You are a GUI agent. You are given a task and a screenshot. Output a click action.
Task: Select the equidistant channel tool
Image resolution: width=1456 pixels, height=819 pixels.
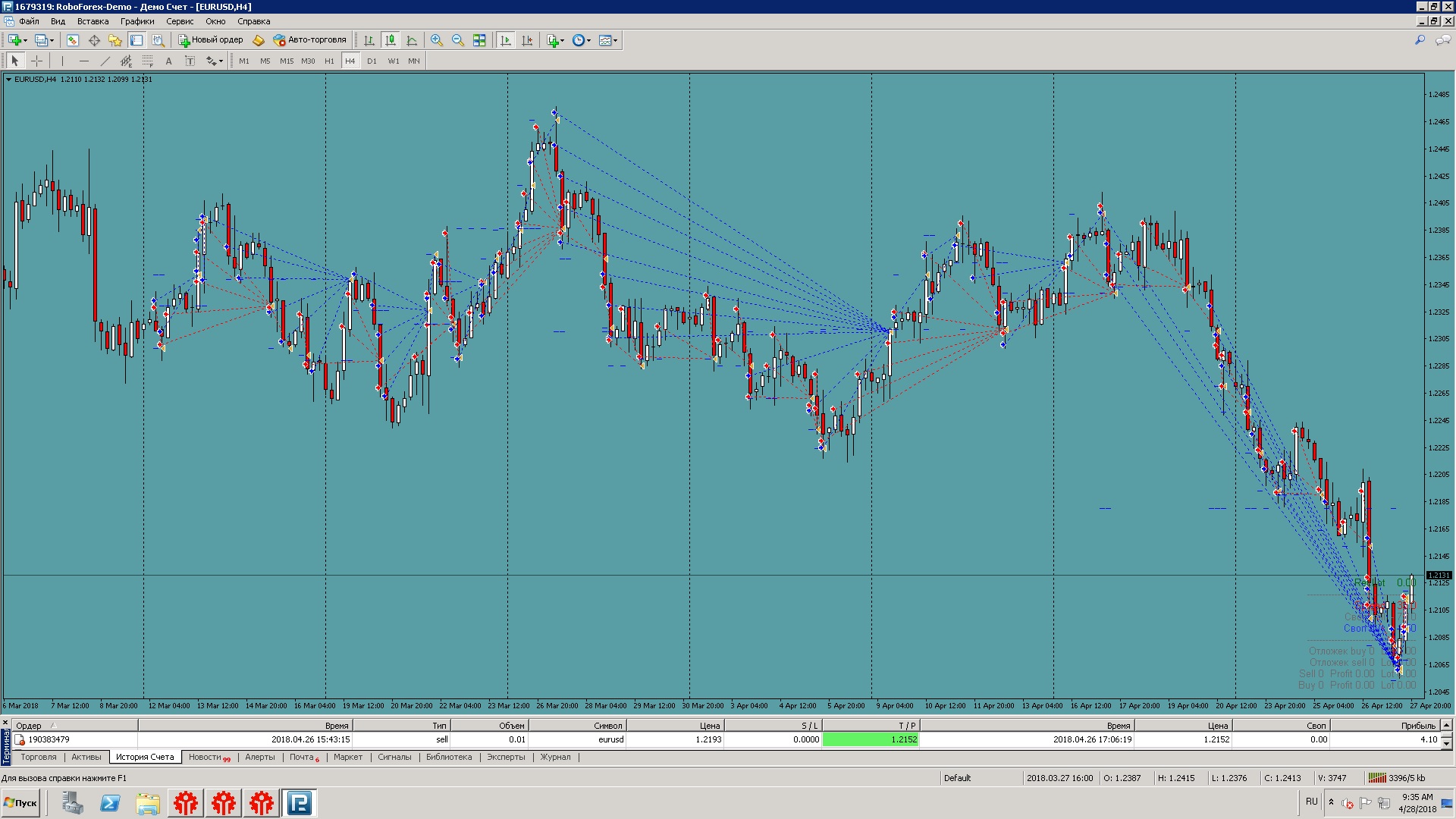(x=126, y=61)
